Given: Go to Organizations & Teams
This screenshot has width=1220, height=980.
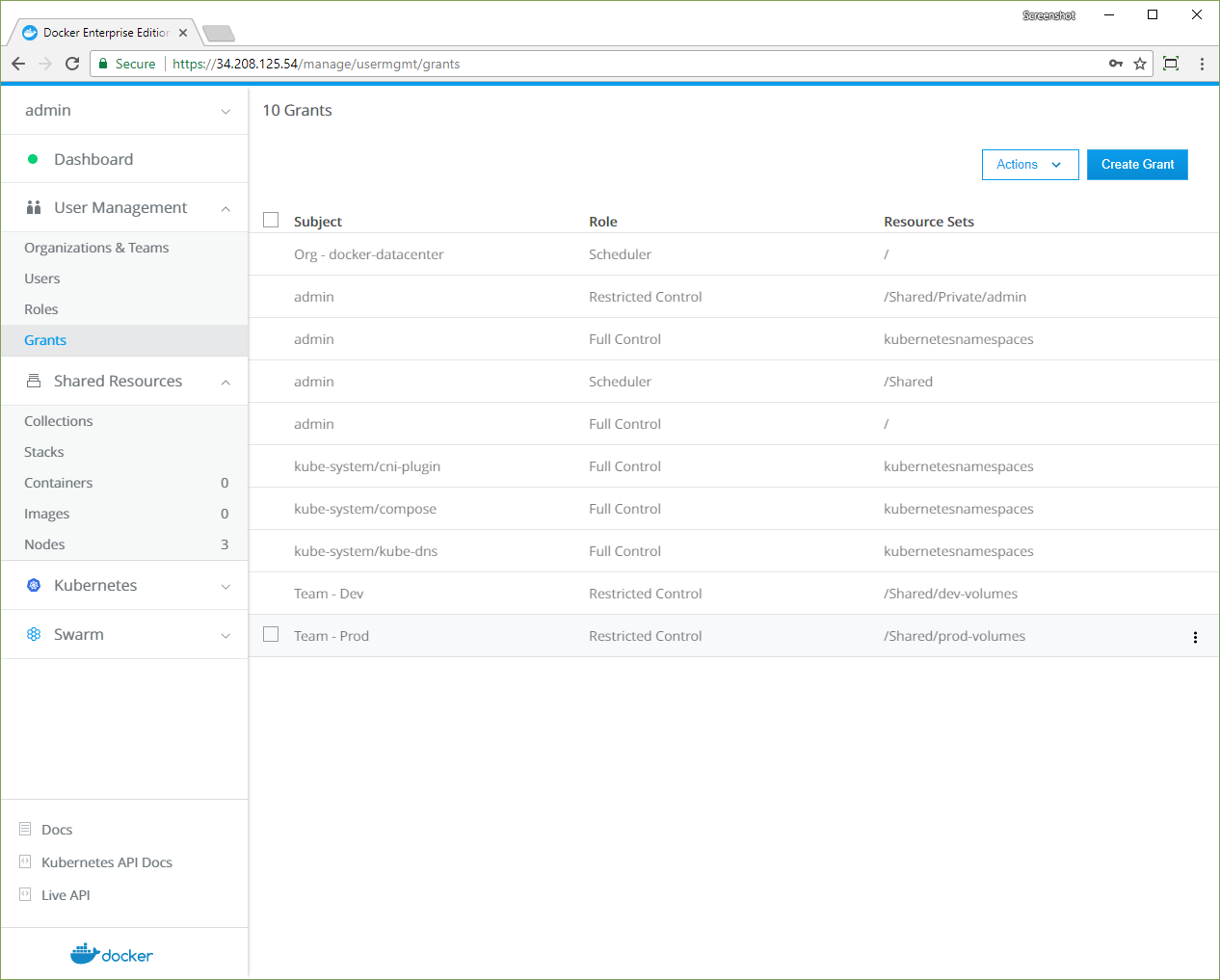Looking at the screenshot, I should tap(96, 248).
